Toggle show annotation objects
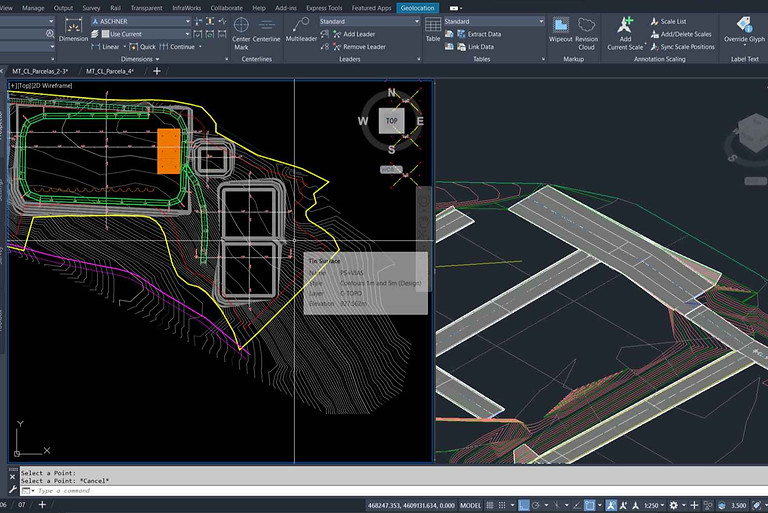768x513 pixels. (x=611, y=505)
